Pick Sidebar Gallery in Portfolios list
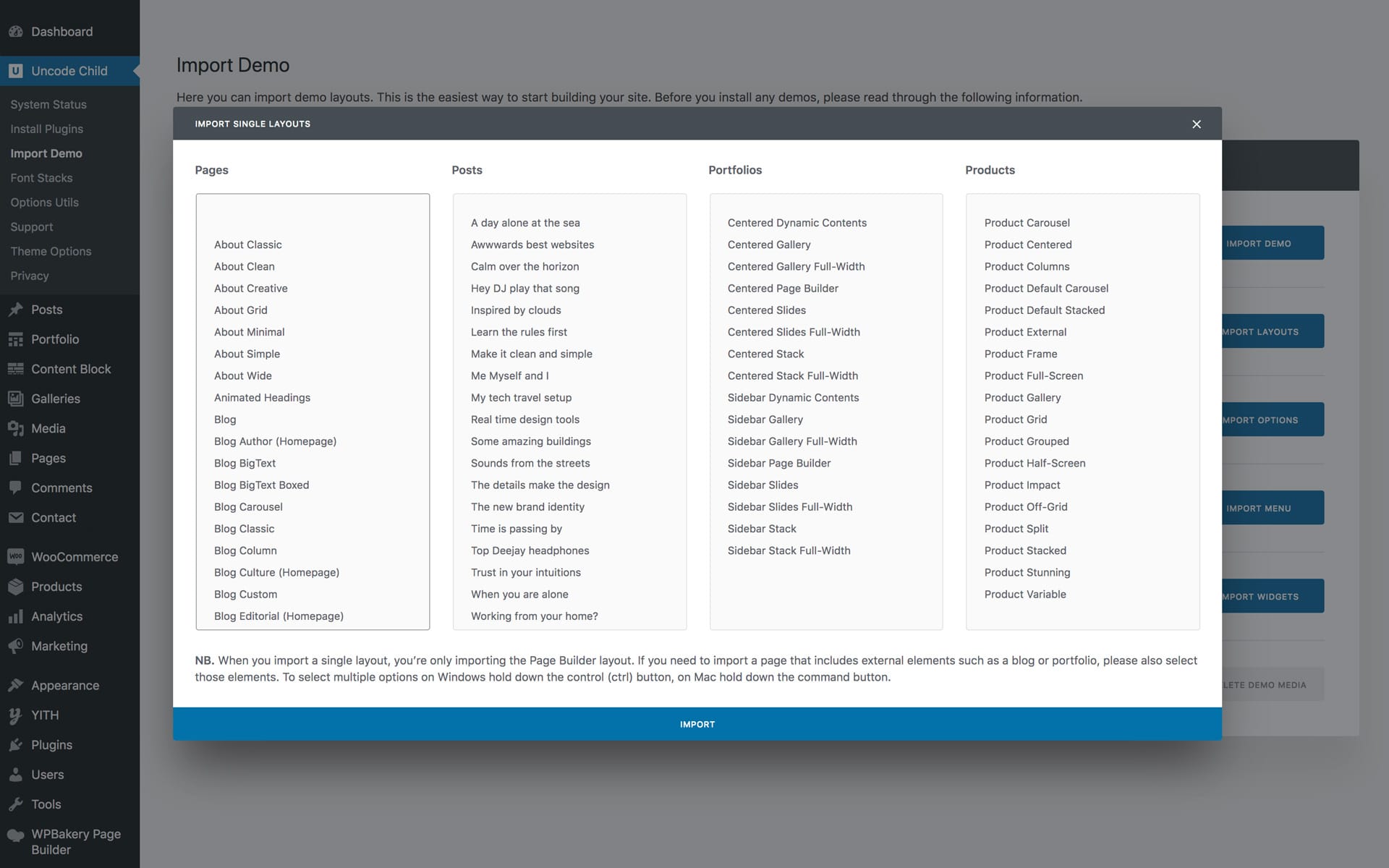This screenshot has width=1389, height=868. tap(765, 419)
